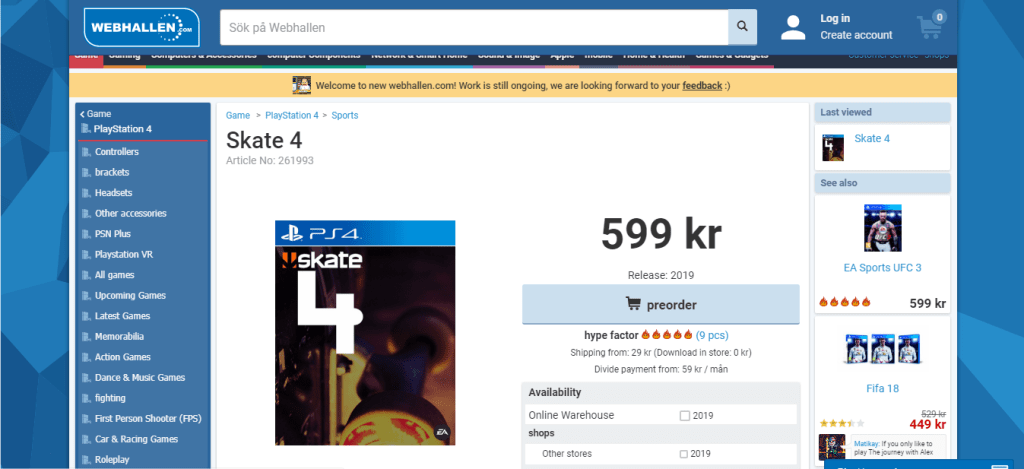Screen dimensions: 1024x469
Task: Focus the Sök på Webhallen search field
Action: (474, 27)
